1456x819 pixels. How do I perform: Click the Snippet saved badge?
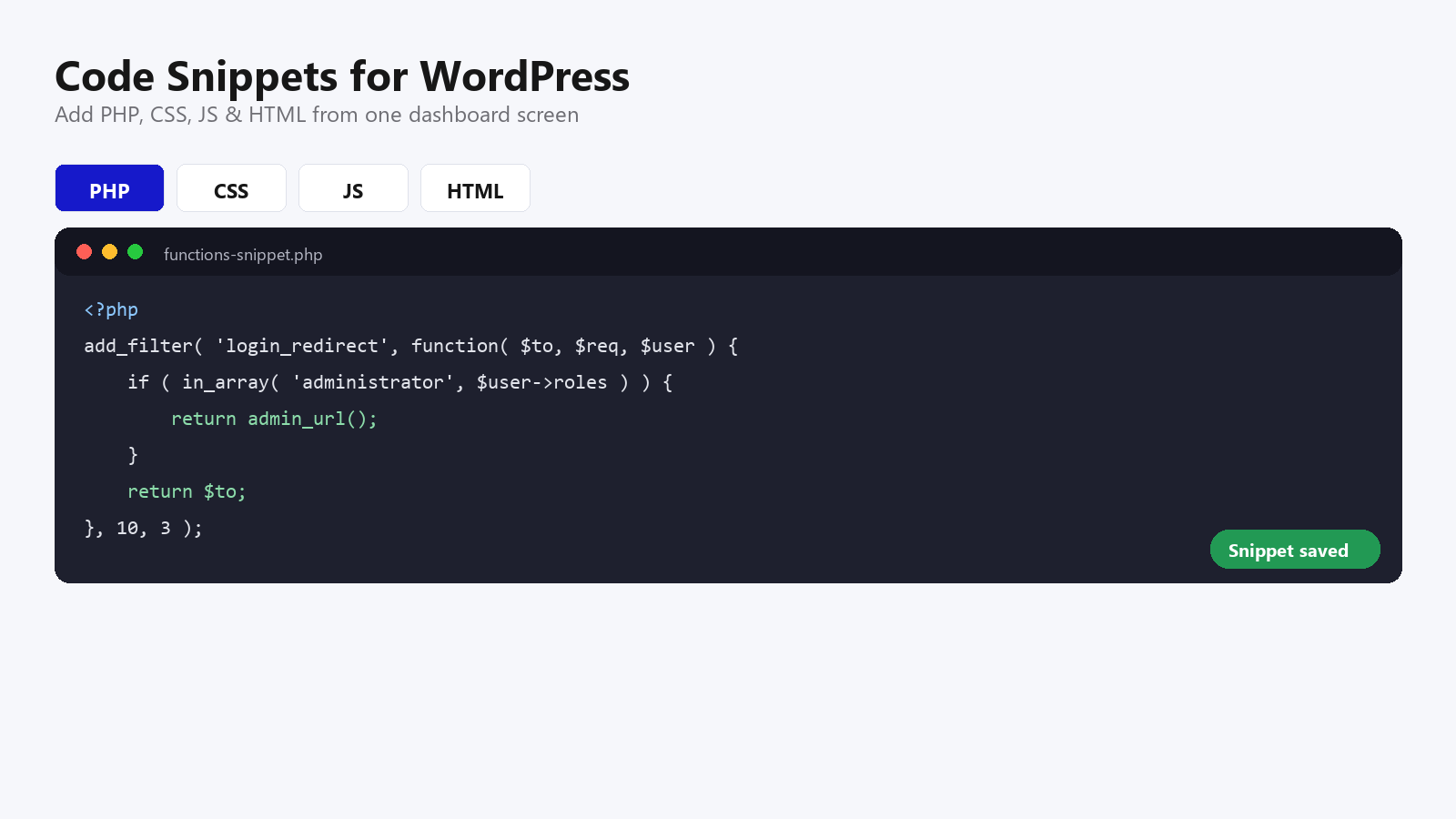[1295, 550]
